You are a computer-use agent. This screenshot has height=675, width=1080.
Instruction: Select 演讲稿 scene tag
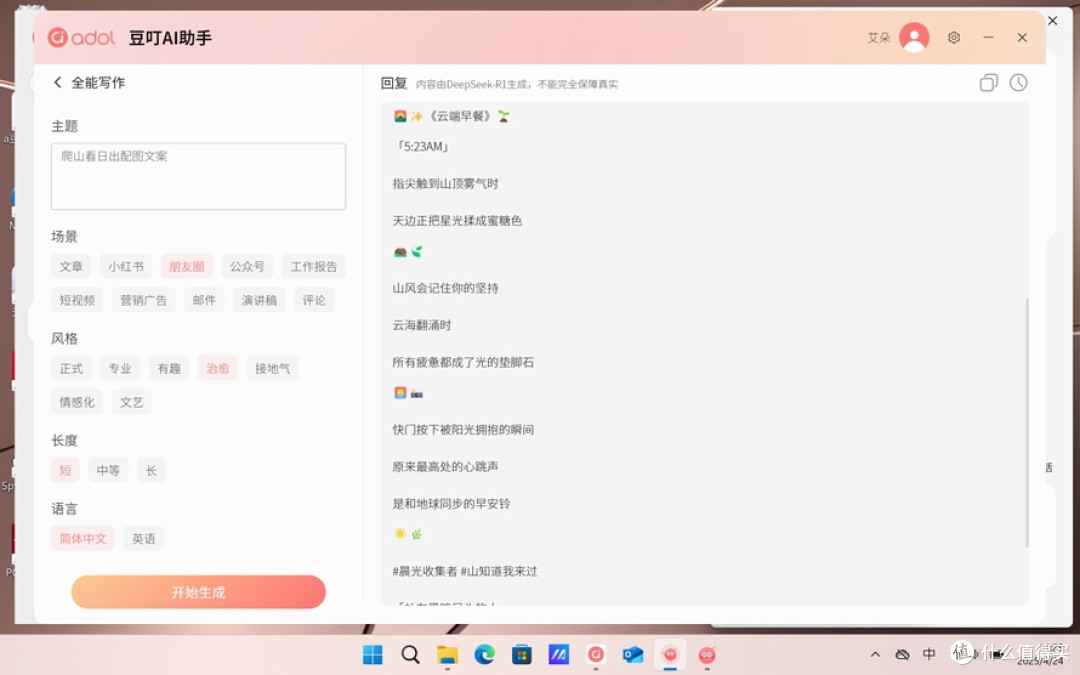pos(259,300)
